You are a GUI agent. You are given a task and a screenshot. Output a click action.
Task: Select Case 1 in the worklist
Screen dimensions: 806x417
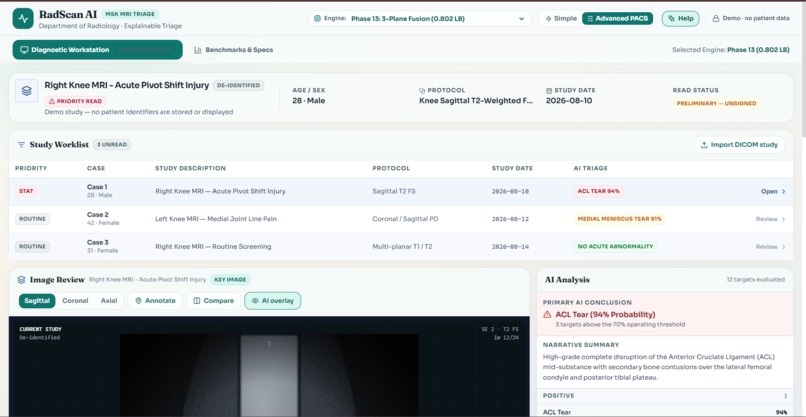coord(401,191)
